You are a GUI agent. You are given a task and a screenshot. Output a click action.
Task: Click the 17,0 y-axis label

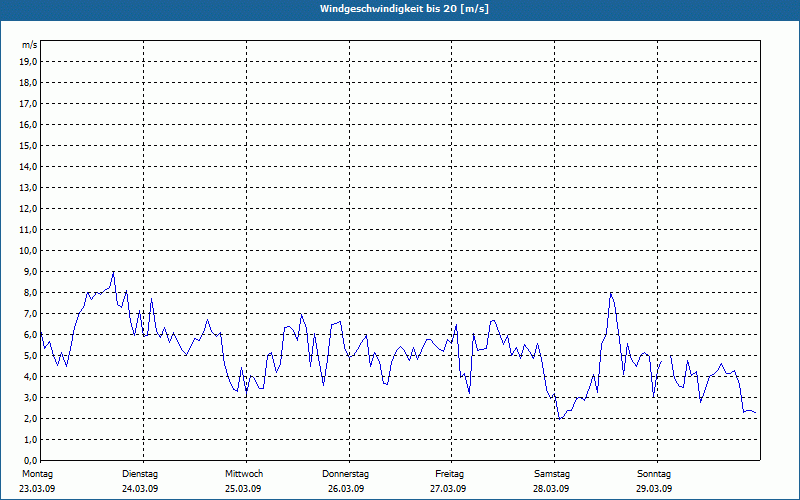pos(28,104)
